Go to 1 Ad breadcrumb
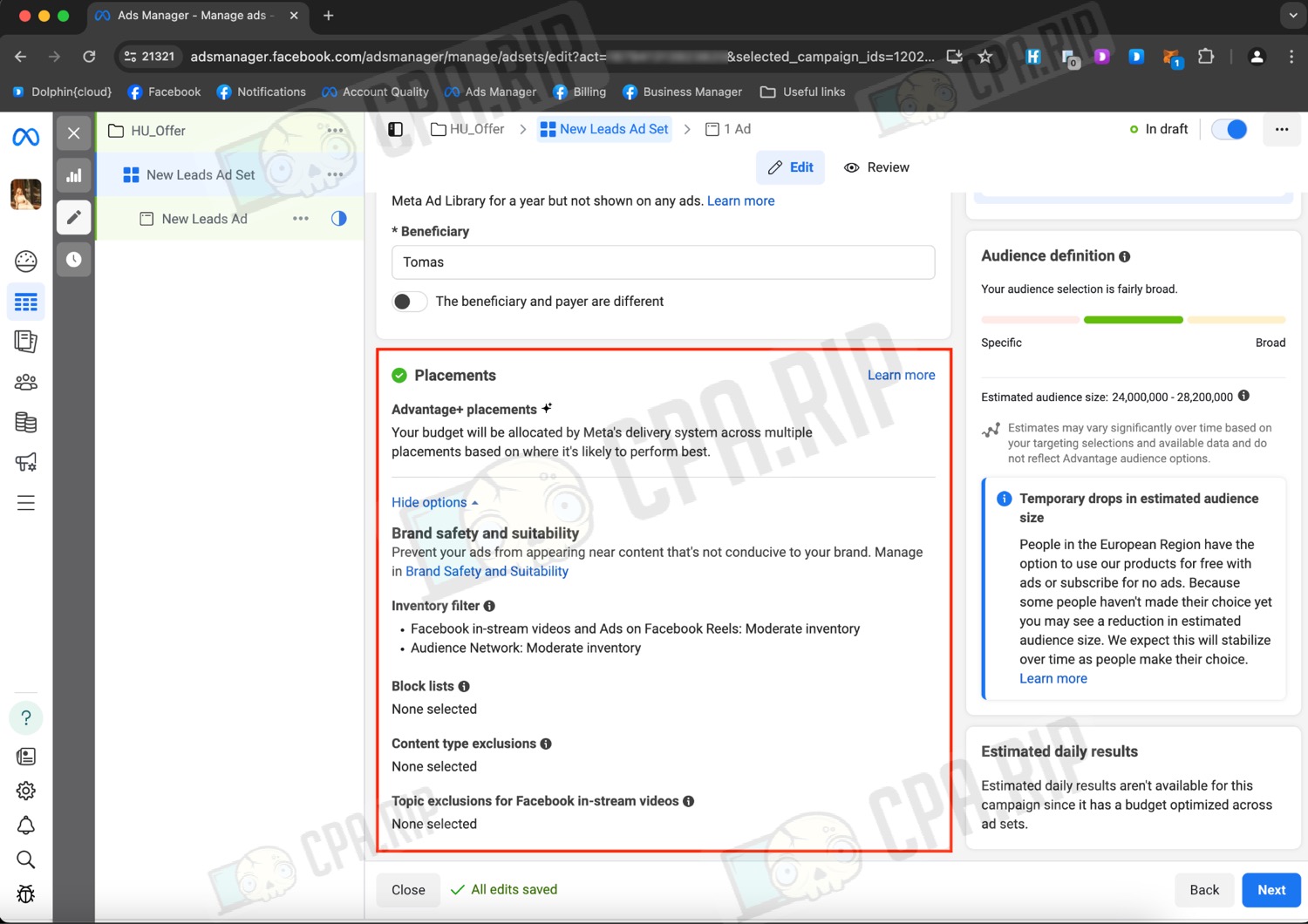This screenshot has height=924, width=1308. click(x=728, y=129)
